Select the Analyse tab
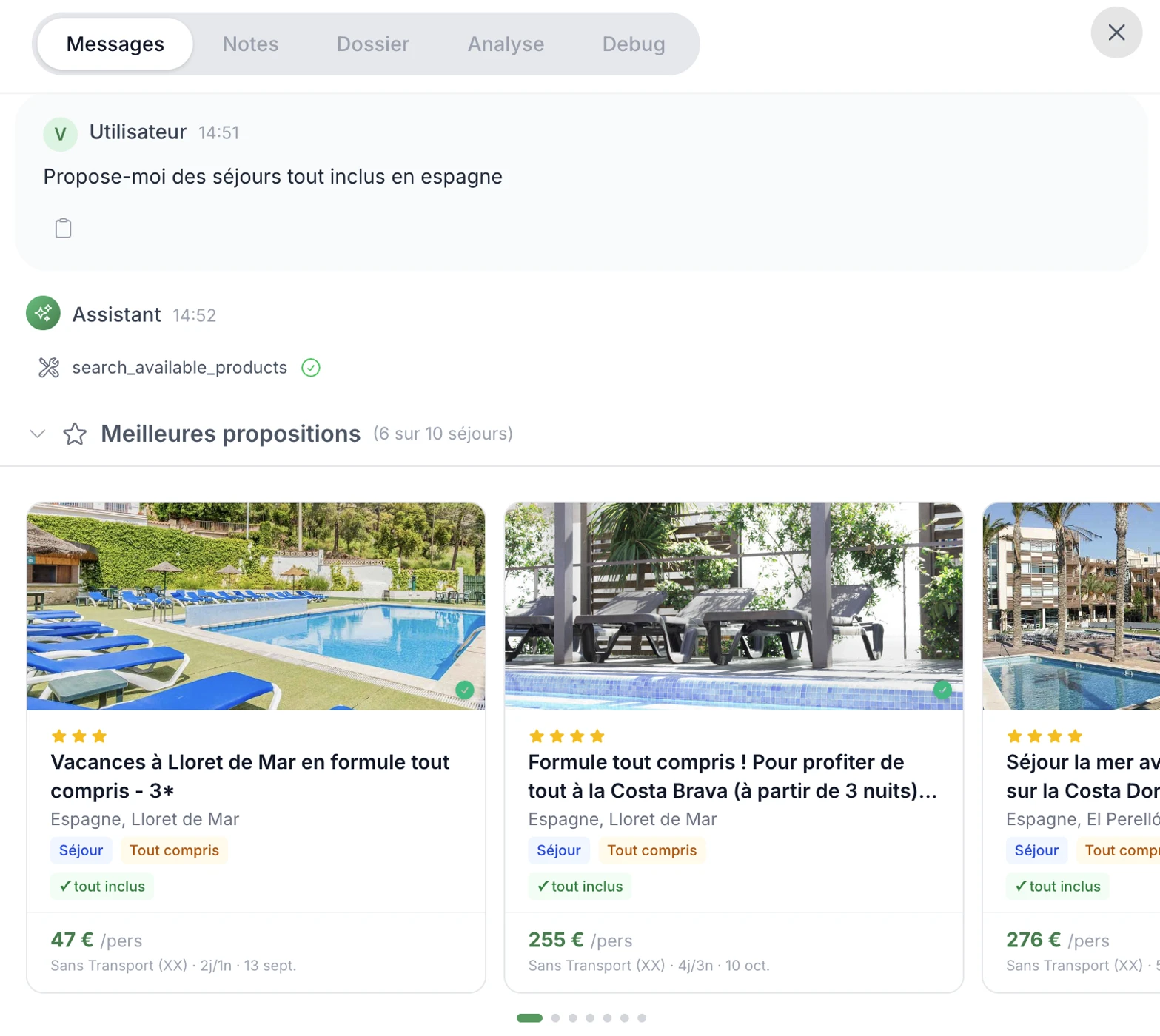This screenshot has height=1036, width=1160. [506, 44]
